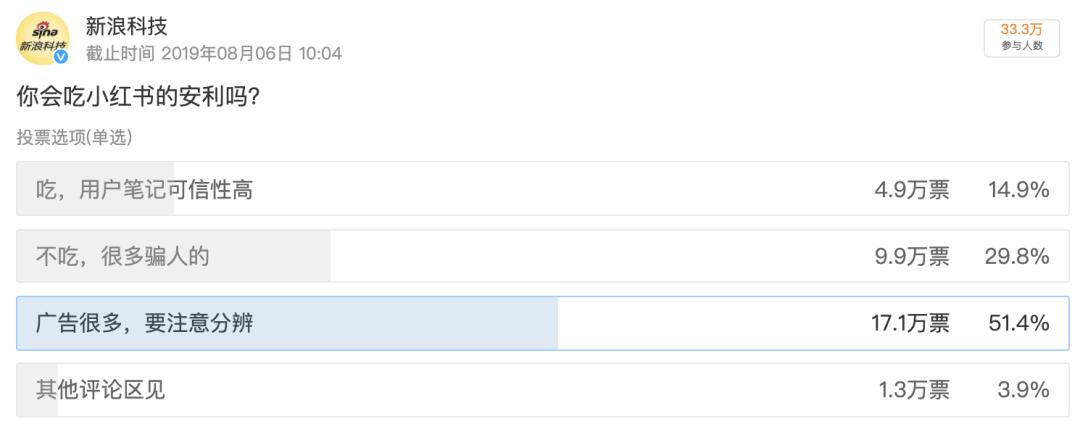Click the 4.9万票 vote count
The width and height of the screenshot is (1080, 448).
coord(912,189)
